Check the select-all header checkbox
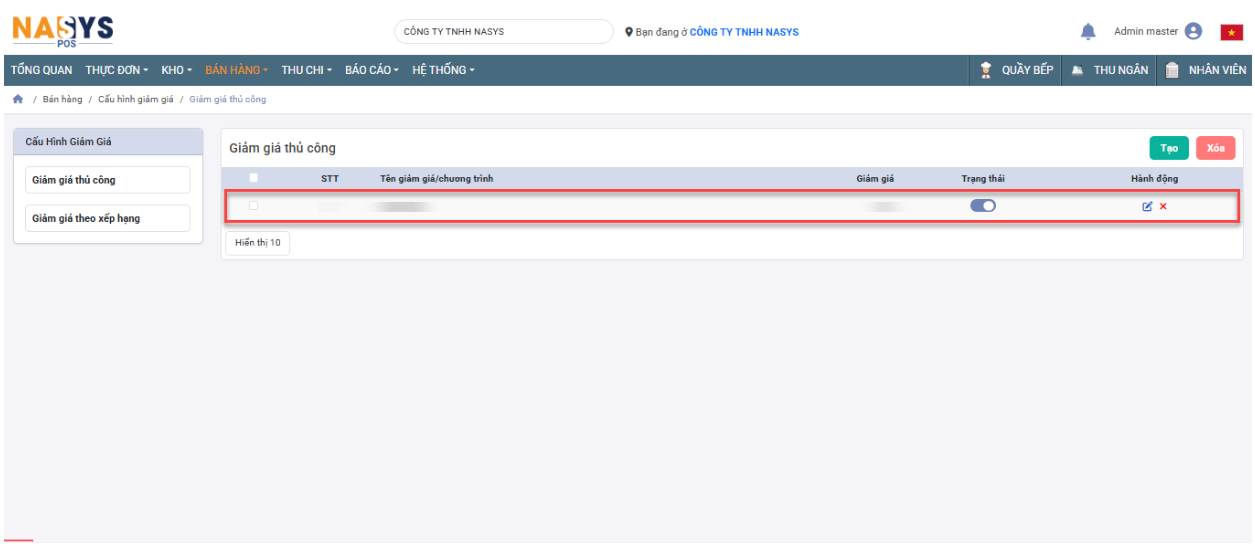This screenshot has width=1255, height=546. pyautogui.click(x=253, y=178)
